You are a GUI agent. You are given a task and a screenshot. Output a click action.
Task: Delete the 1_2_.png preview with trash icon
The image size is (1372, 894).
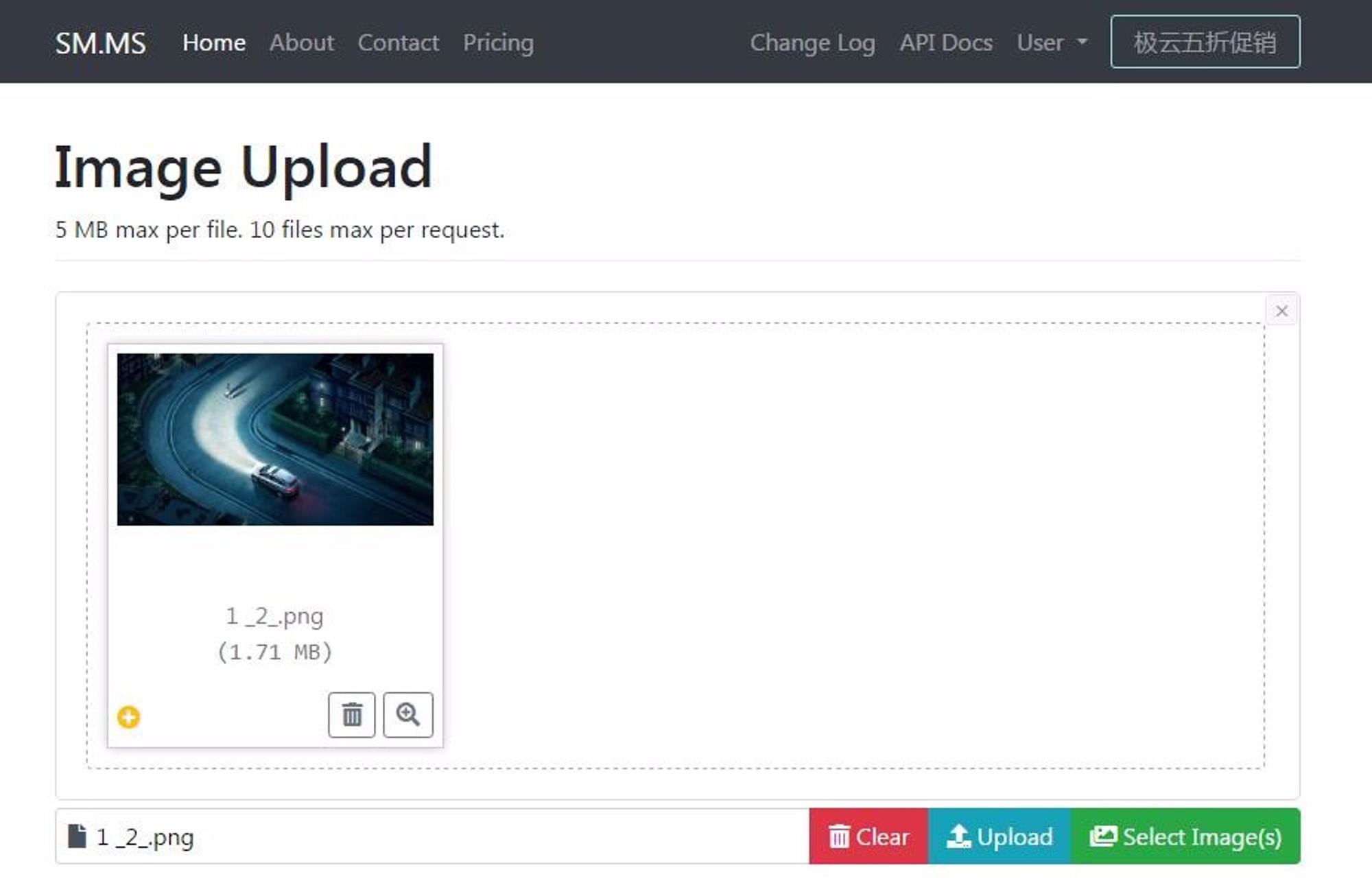pos(351,715)
